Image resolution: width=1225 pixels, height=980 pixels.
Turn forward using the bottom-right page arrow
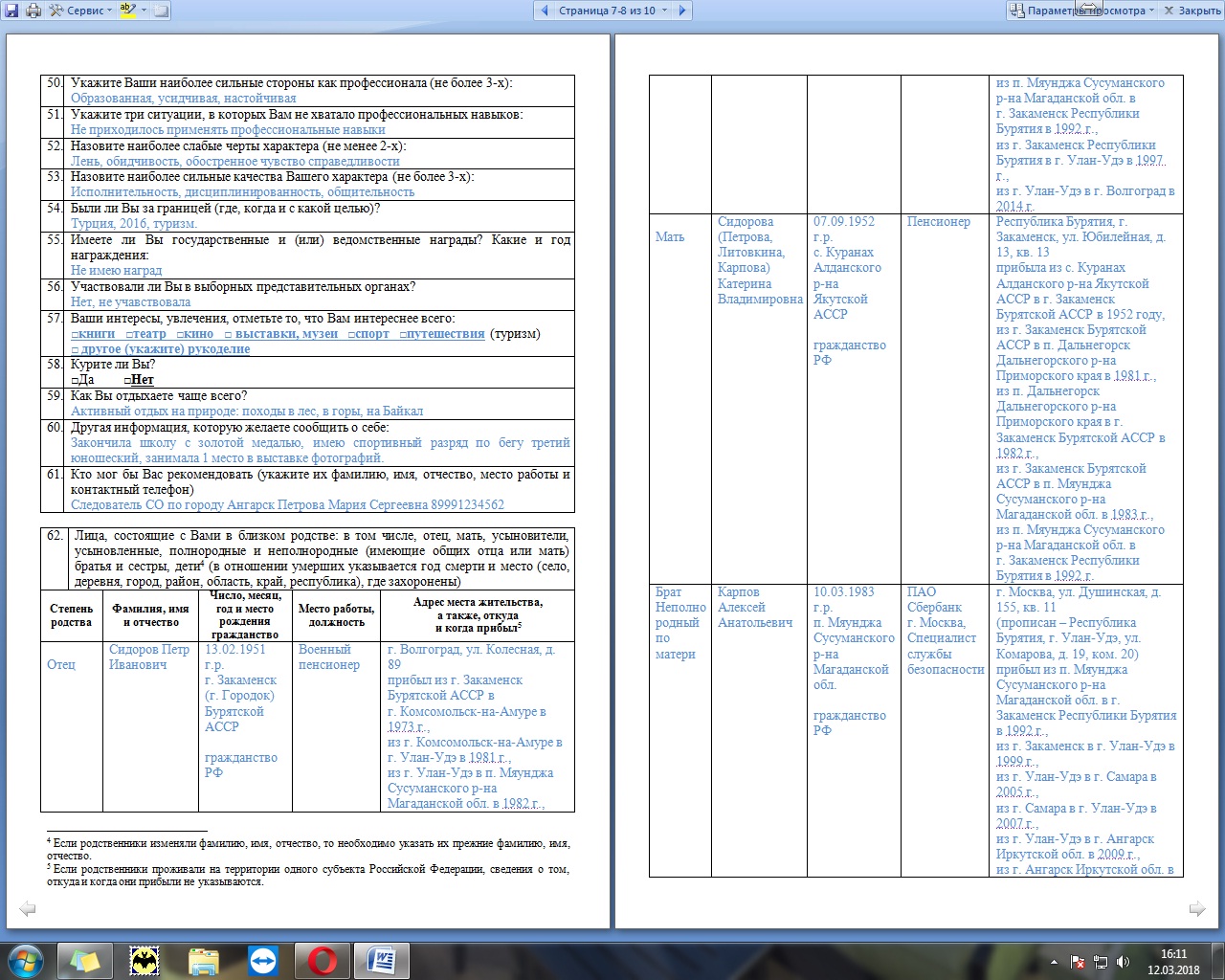pyautogui.click(x=1197, y=909)
